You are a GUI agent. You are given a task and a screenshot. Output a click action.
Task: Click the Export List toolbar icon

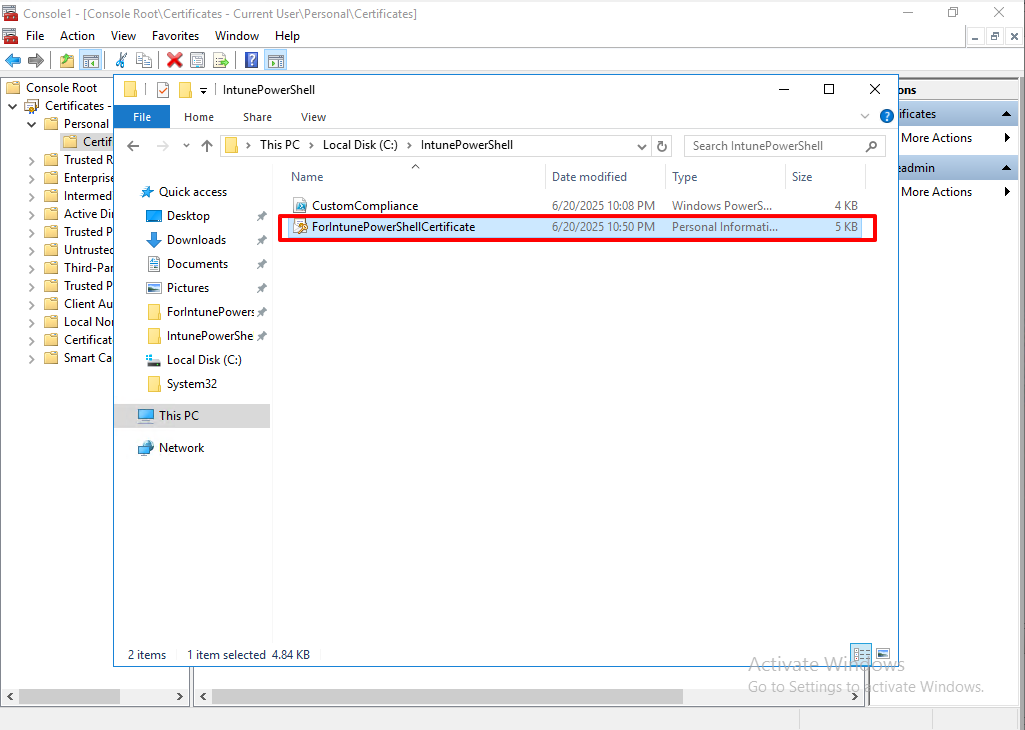click(x=221, y=61)
